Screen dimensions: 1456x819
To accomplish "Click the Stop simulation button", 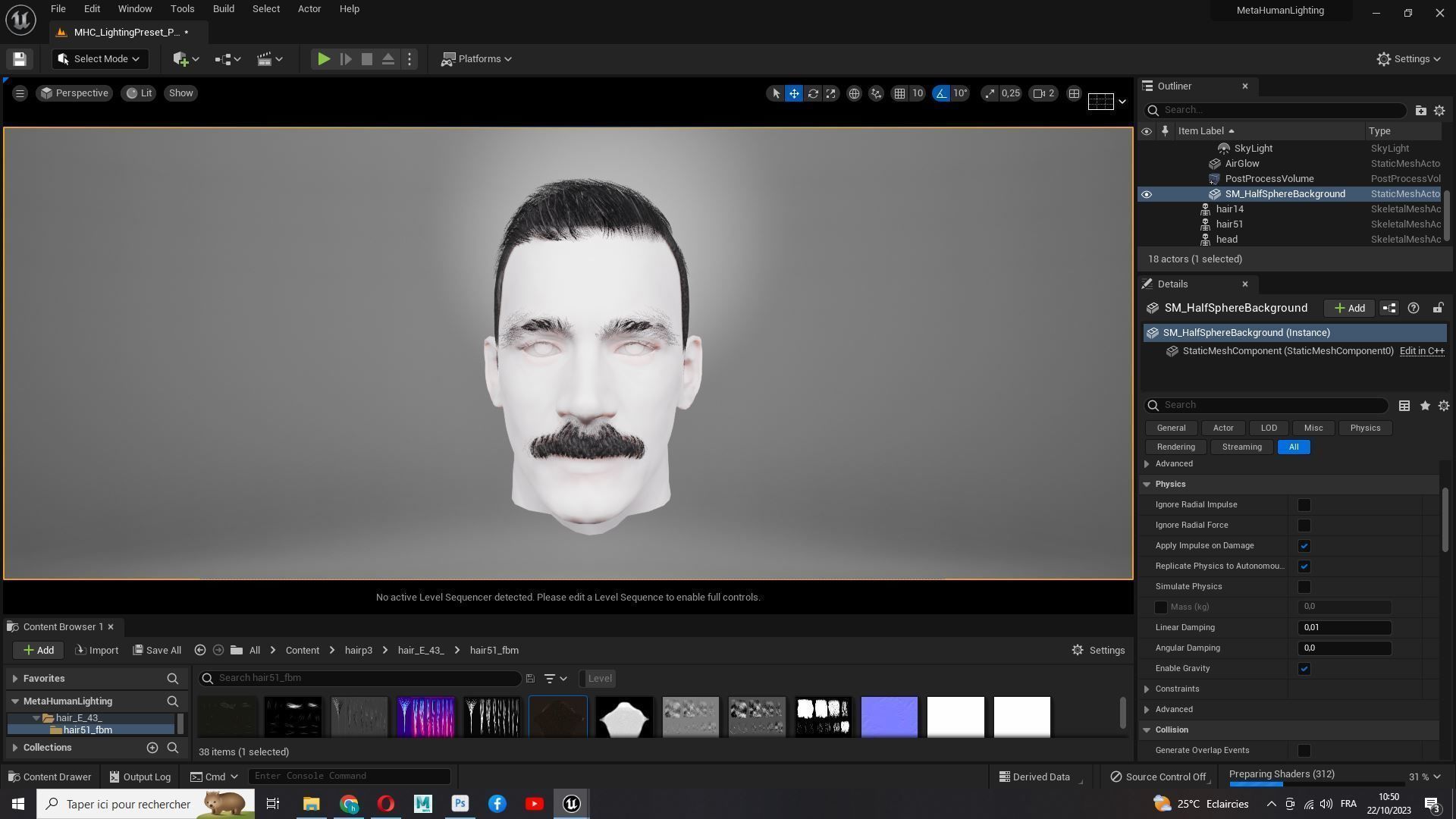I will click(367, 59).
